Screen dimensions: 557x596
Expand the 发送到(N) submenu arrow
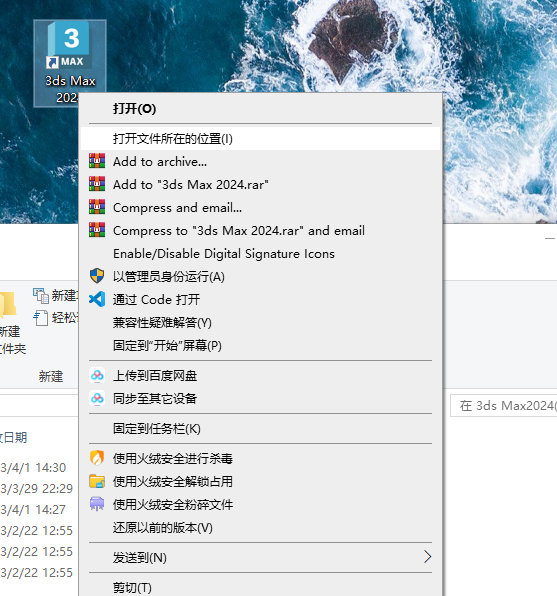(427, 557)
